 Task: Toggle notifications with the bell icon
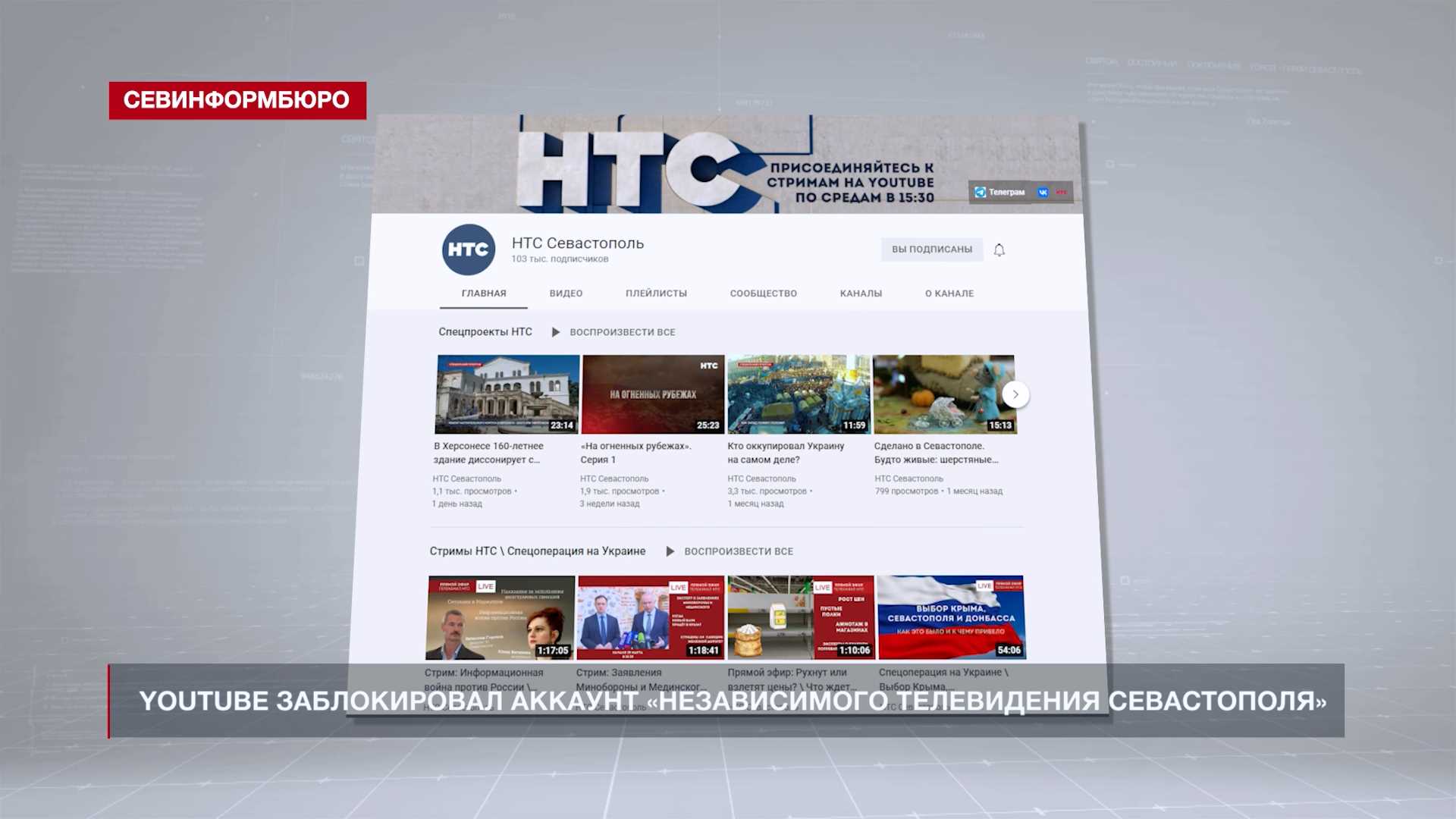coord(999,249)
